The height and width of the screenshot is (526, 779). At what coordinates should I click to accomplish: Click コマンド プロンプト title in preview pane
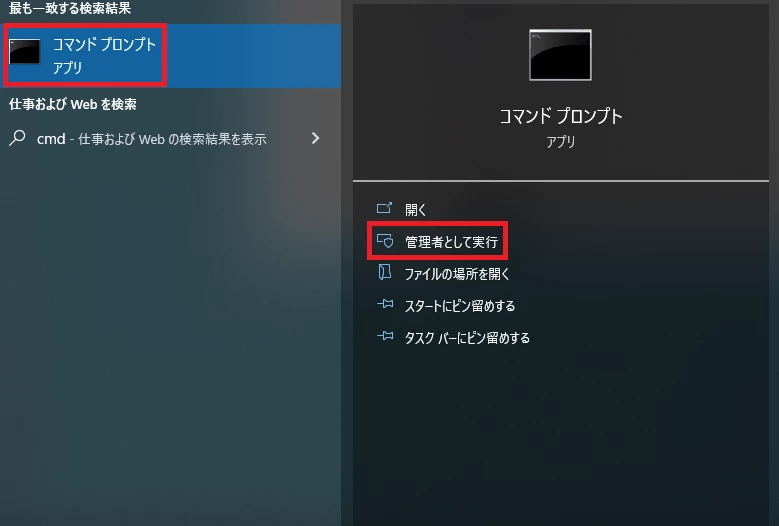click(x=561, y=116)
